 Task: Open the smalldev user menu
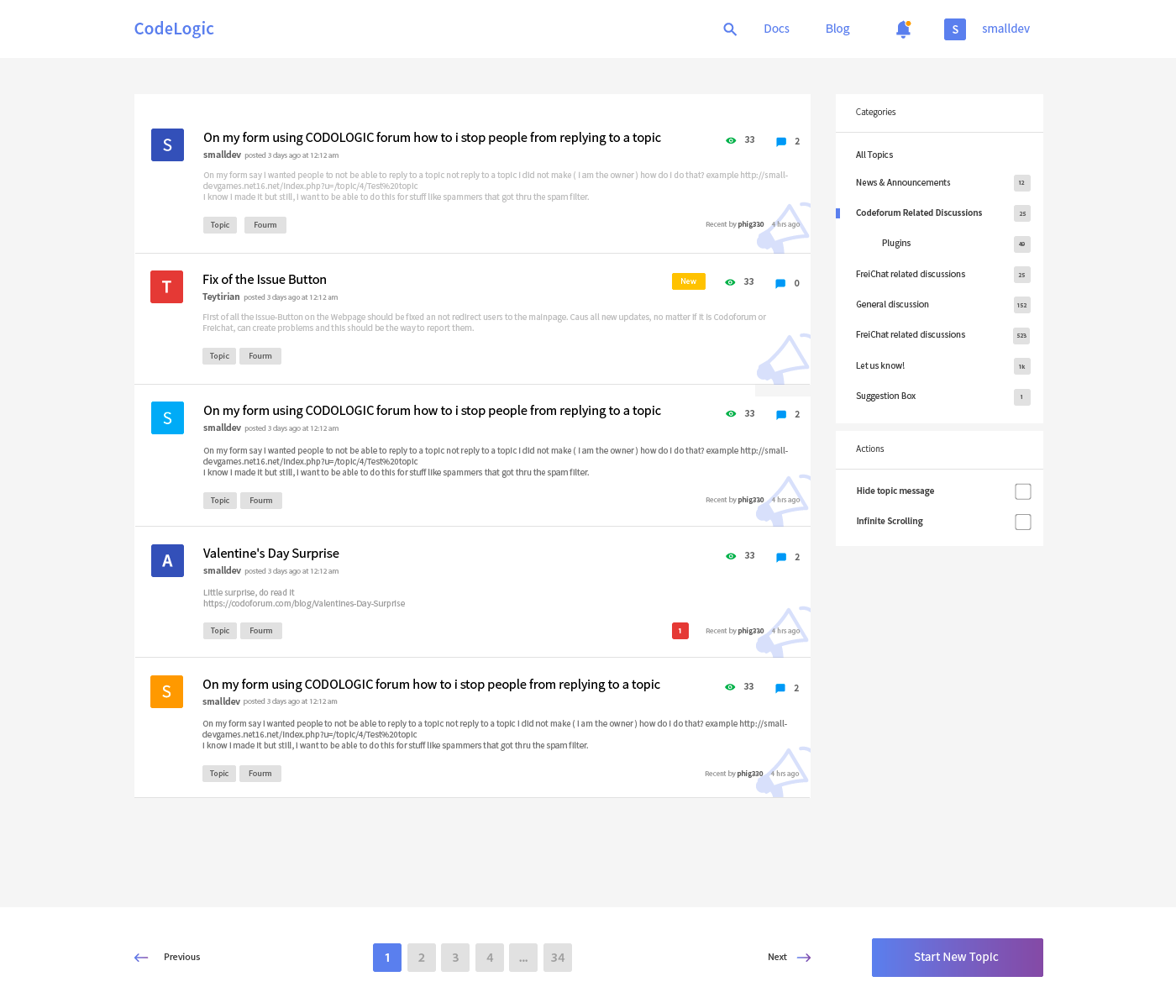tap(1005, 29)
